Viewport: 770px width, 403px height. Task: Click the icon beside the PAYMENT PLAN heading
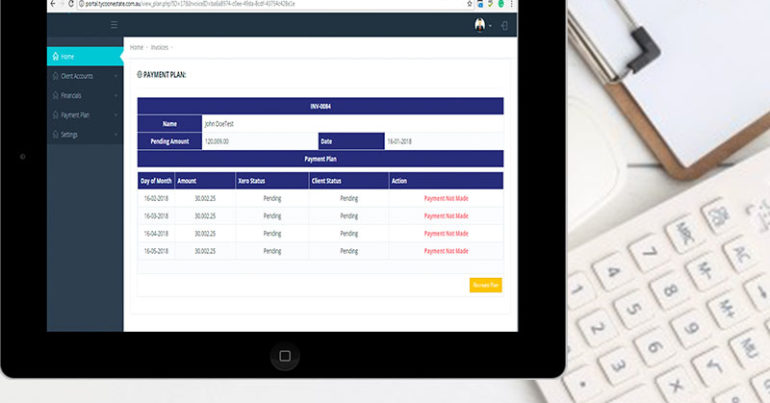pyautogui.click(x=139, y=75)
